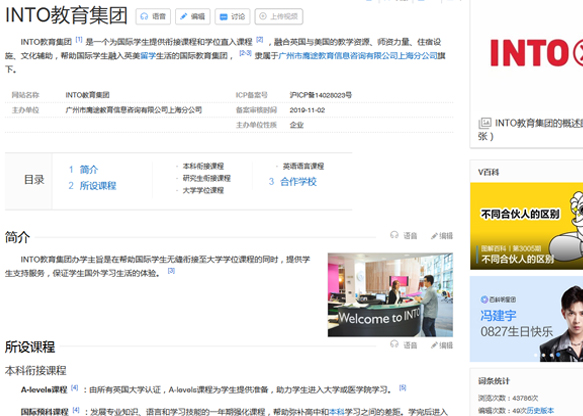Jump to 英语语言课程 contents entry
Image resolution: width=583 pixels, height=416 pixels.
coord(303,166)
